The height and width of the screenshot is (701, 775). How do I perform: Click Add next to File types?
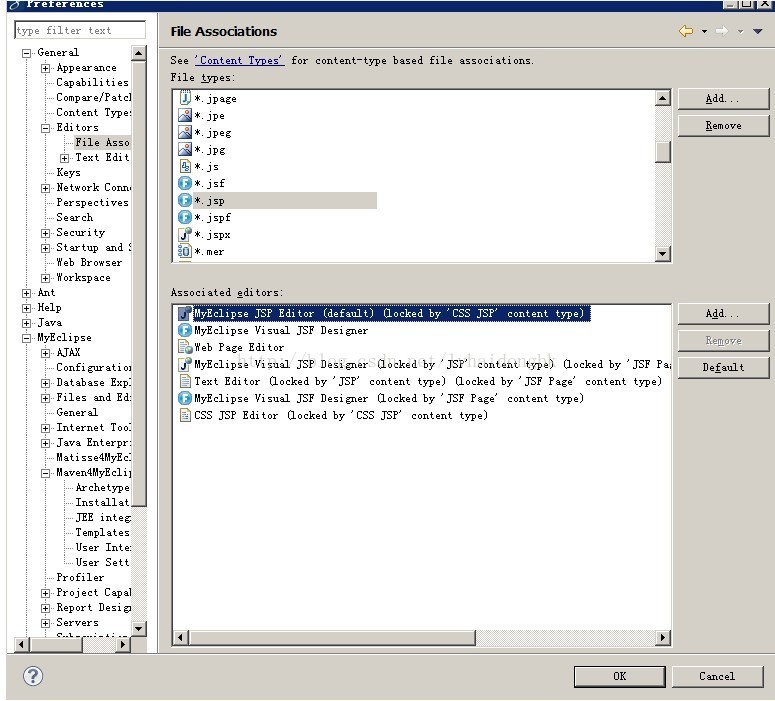coord(723,98)
